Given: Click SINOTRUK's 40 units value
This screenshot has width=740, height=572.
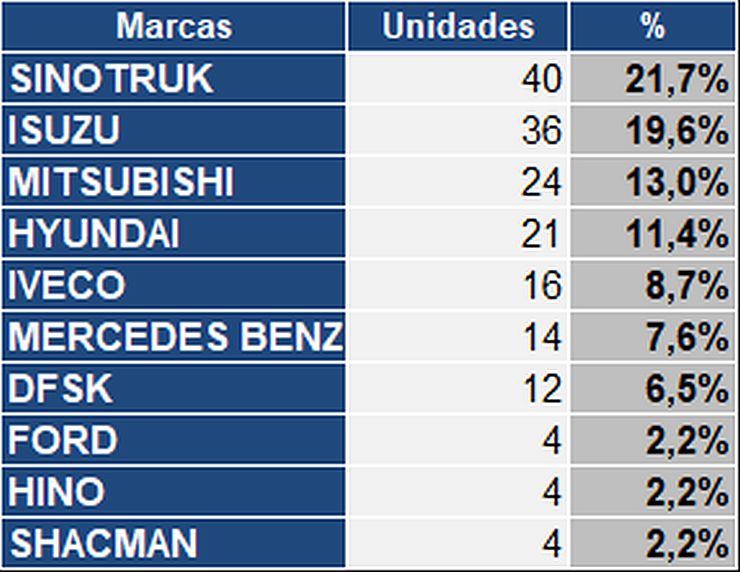Looking at the screenshot, I should tap(541, 80).
